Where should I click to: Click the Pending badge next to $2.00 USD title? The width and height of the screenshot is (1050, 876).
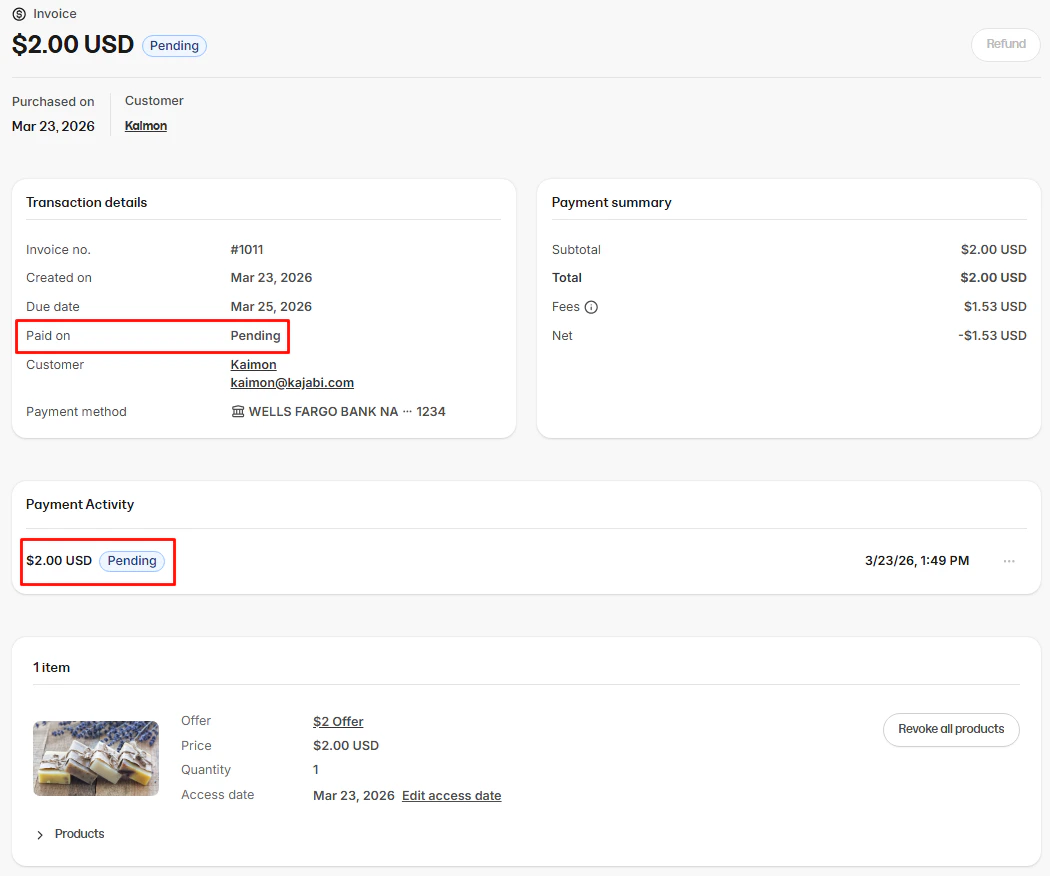pyautogui.click(x=174, y=46)
